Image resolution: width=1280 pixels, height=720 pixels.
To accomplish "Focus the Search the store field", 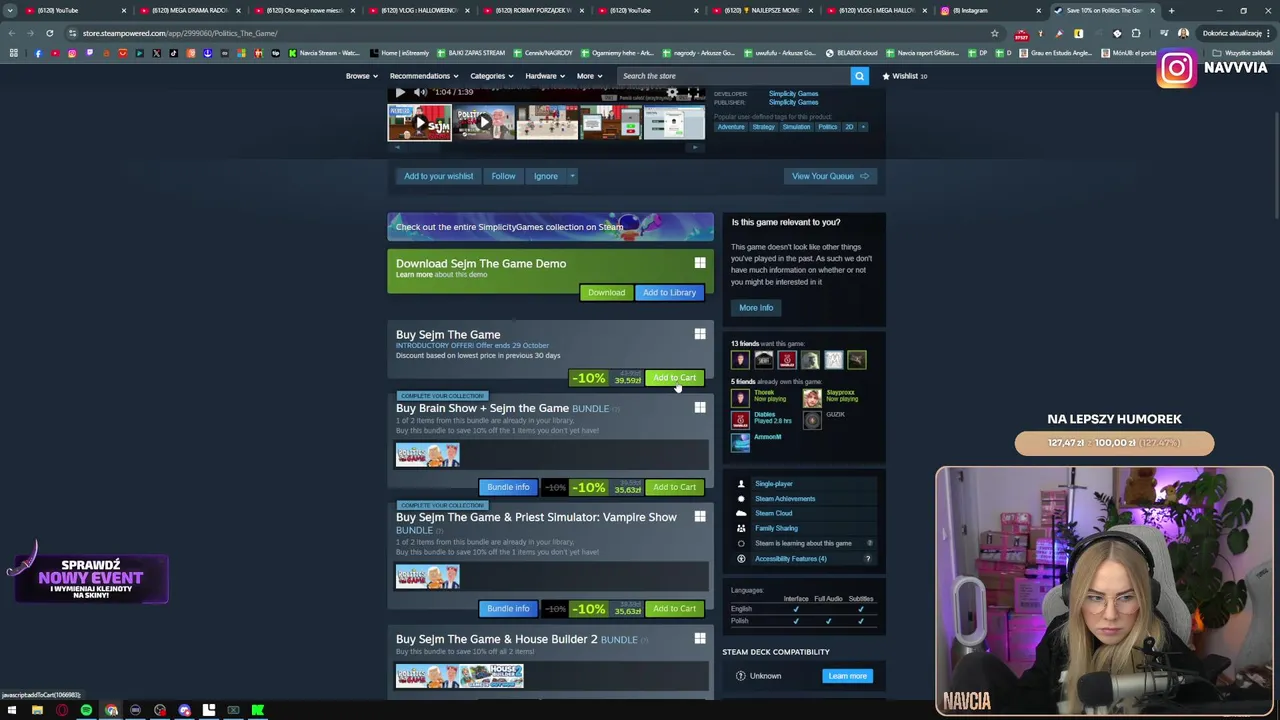I will click(x=733, y=76).
